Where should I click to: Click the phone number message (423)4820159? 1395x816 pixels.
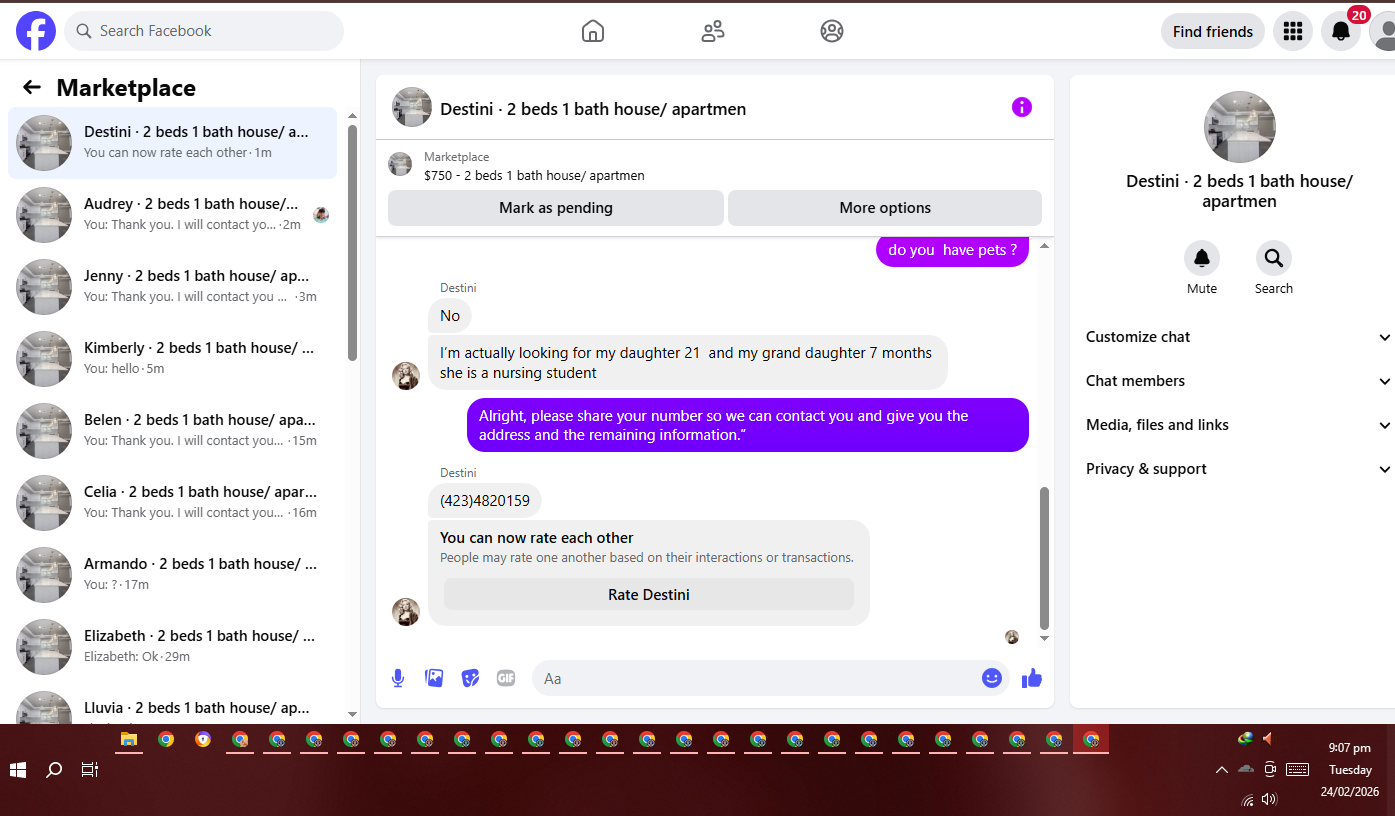(x=485, y=500)
